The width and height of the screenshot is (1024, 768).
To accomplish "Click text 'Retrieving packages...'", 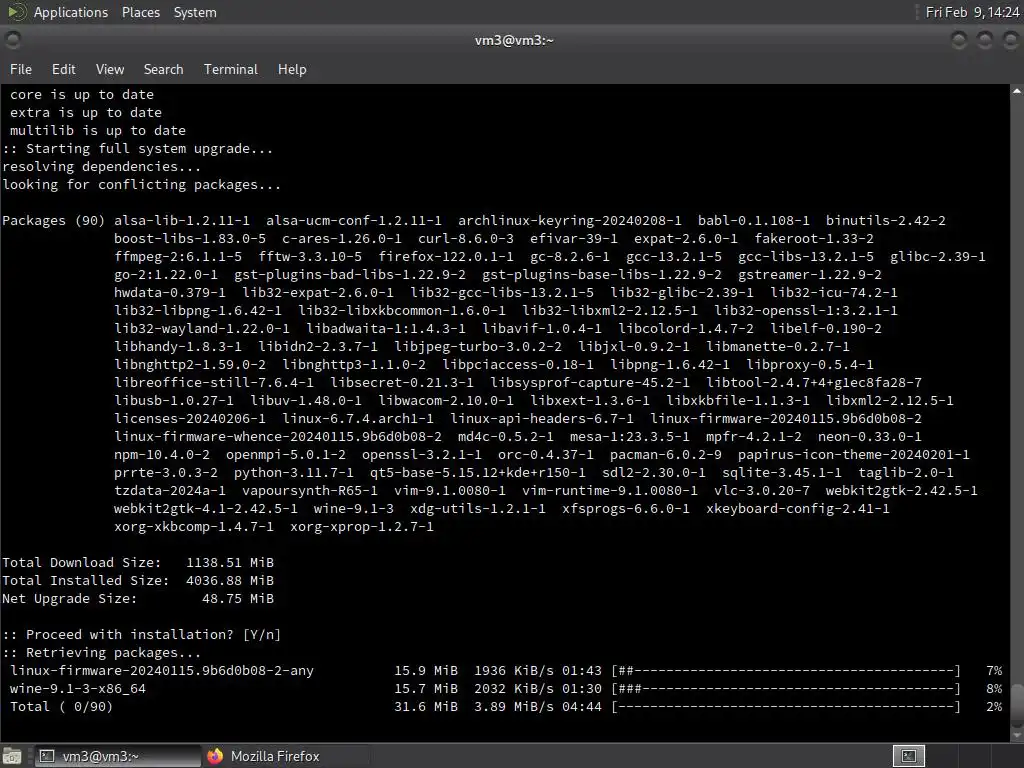I will pyautogui.click(x=114, y=652).
